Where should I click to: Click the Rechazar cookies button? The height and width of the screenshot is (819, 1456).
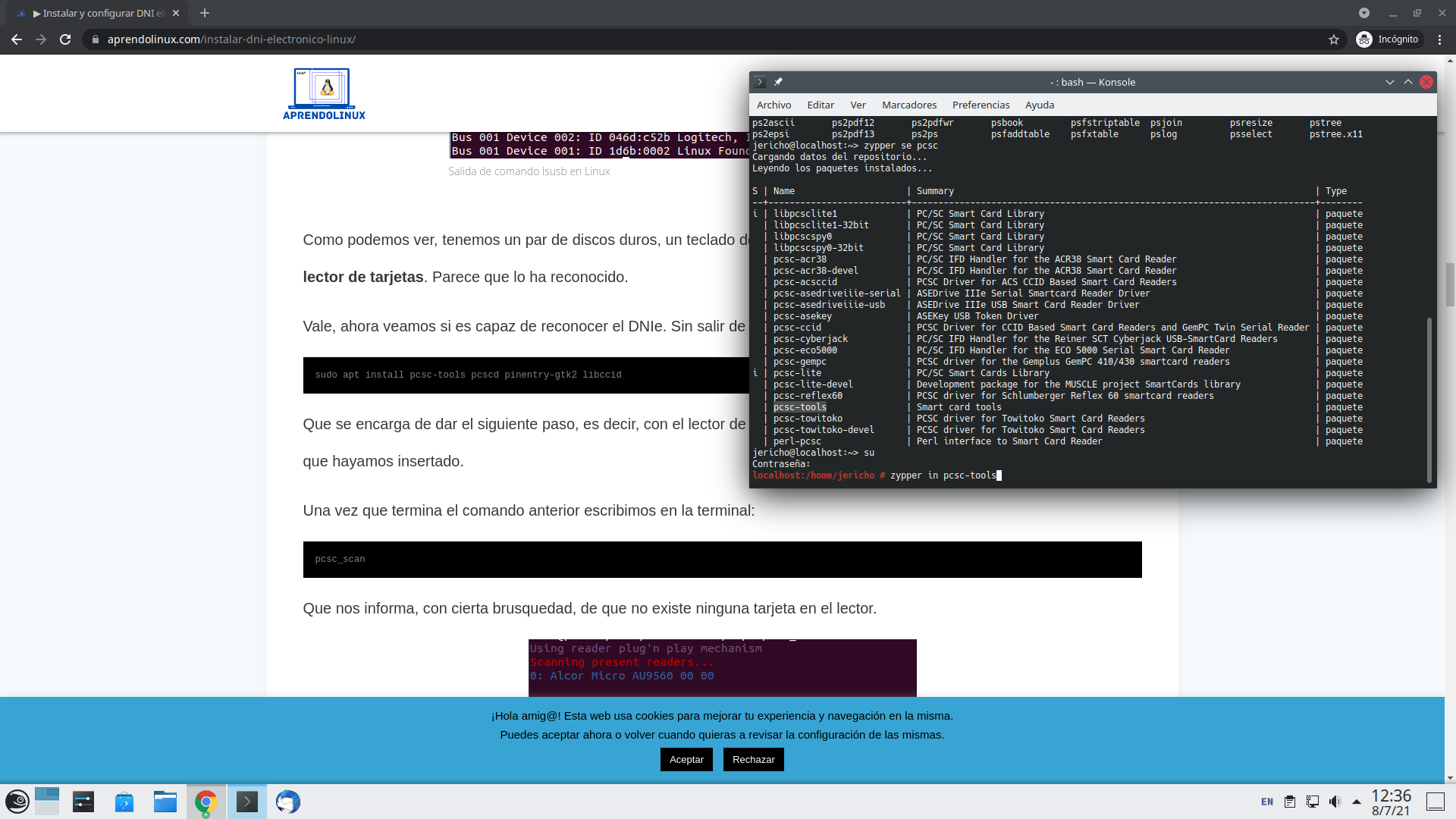(x=753, y=759)
